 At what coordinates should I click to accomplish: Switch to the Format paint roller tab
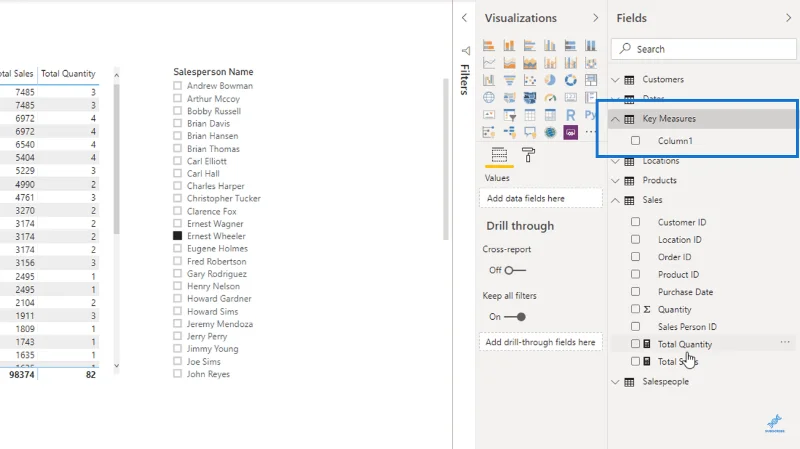pyautogui.click(x=529, y=155)
